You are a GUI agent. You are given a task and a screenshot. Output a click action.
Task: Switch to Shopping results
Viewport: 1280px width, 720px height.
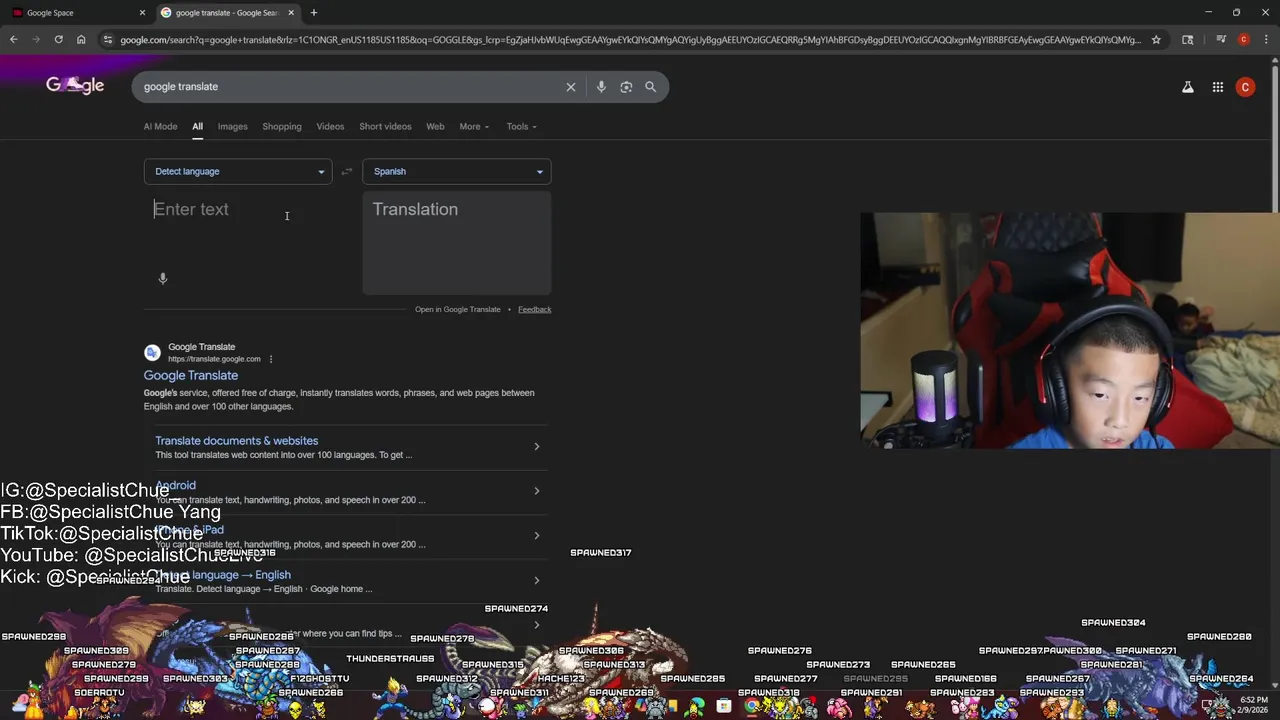click(282, 127)
